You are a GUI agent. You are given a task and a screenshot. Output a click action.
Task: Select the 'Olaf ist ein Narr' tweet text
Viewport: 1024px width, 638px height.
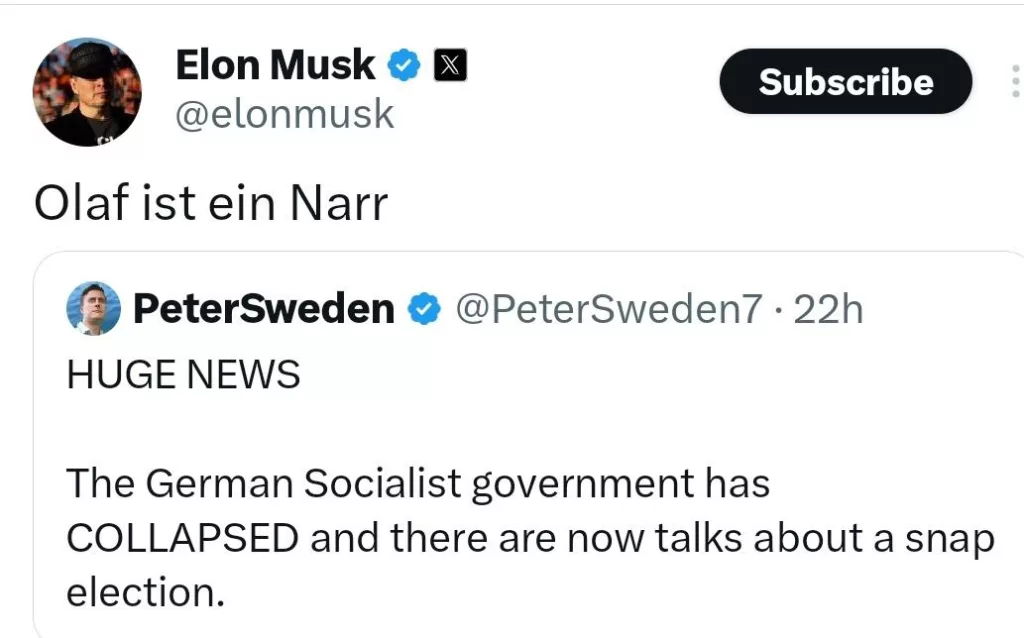pyautogui.click(x=211, y=203)
